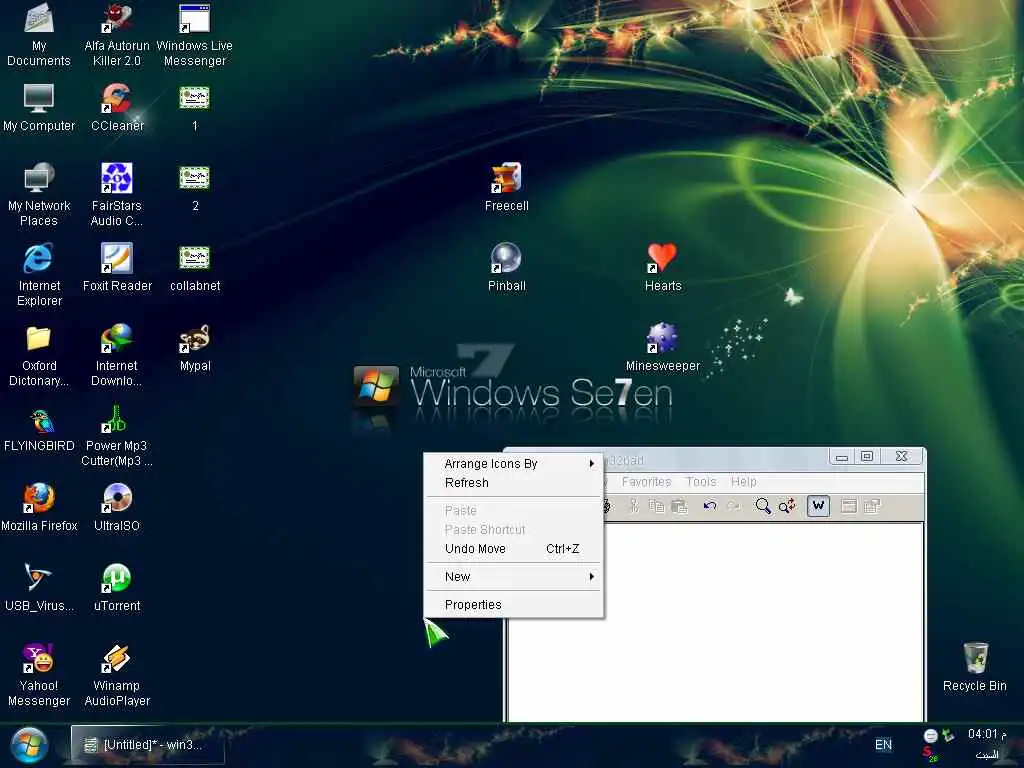Select the collabnet file icon
Image resolution: width=1024 pixels, height=768 pixels.
(x=195, y=268)
